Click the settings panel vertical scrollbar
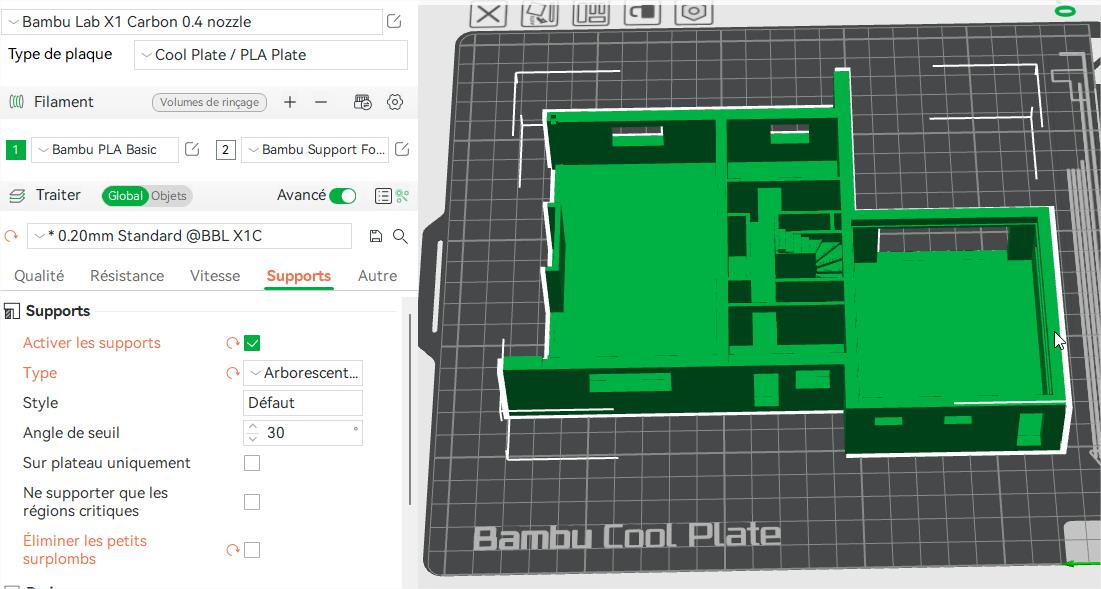Image resolution: width=1101 pixels, height=589 pixels. (x=410, y=409)
